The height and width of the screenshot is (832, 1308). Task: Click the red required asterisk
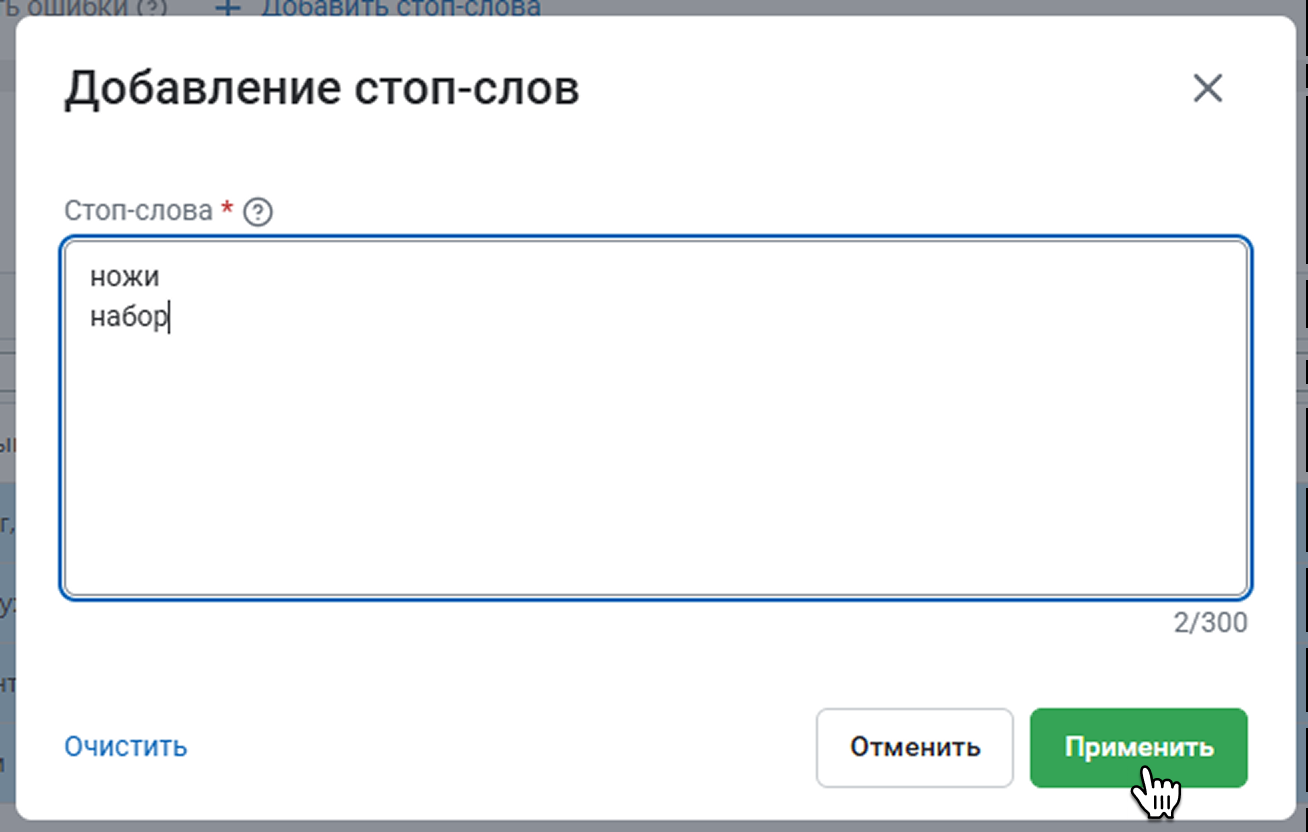click(x=228, y=209)
